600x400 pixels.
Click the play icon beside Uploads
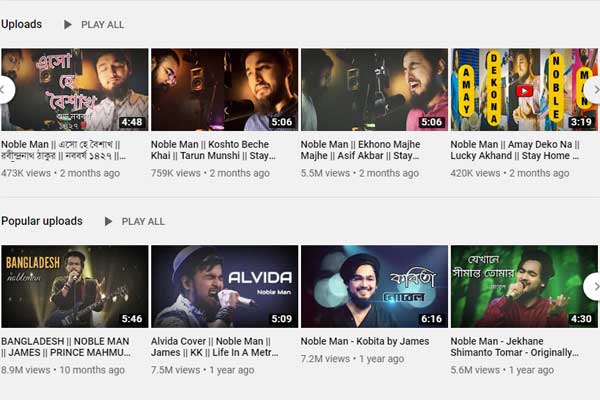tap(68, 24)
